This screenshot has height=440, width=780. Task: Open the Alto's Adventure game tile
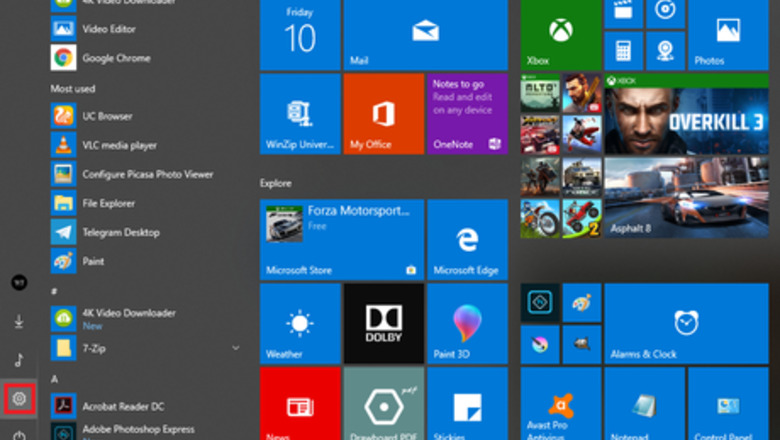click(540, 93)
